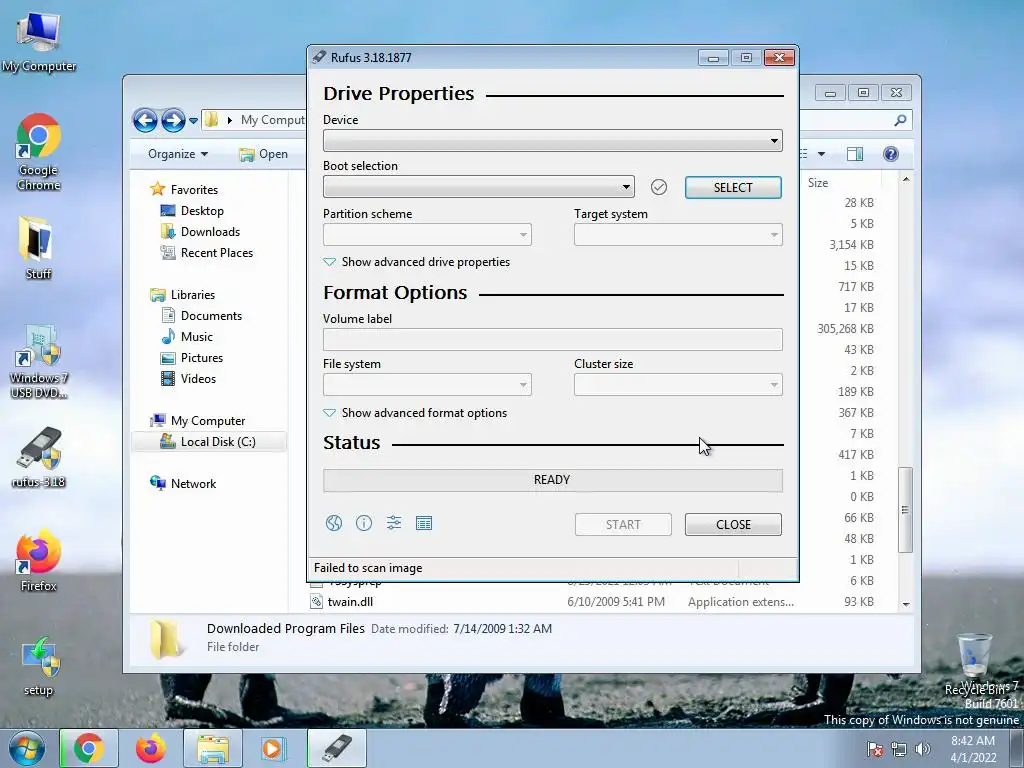Click the Firefox desktop shortcut
Screen dimensions: 1024x768
click(39, 561)
